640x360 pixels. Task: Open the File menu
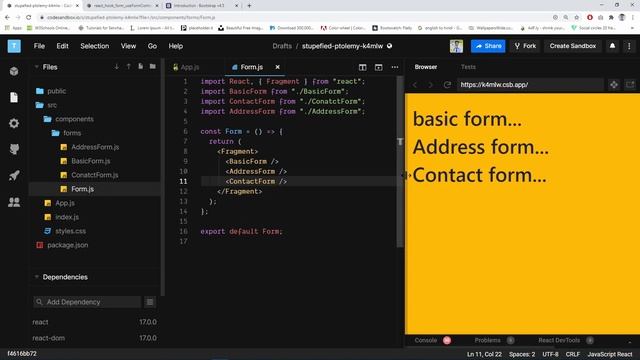pyautogui.click(x=39, y=46)
